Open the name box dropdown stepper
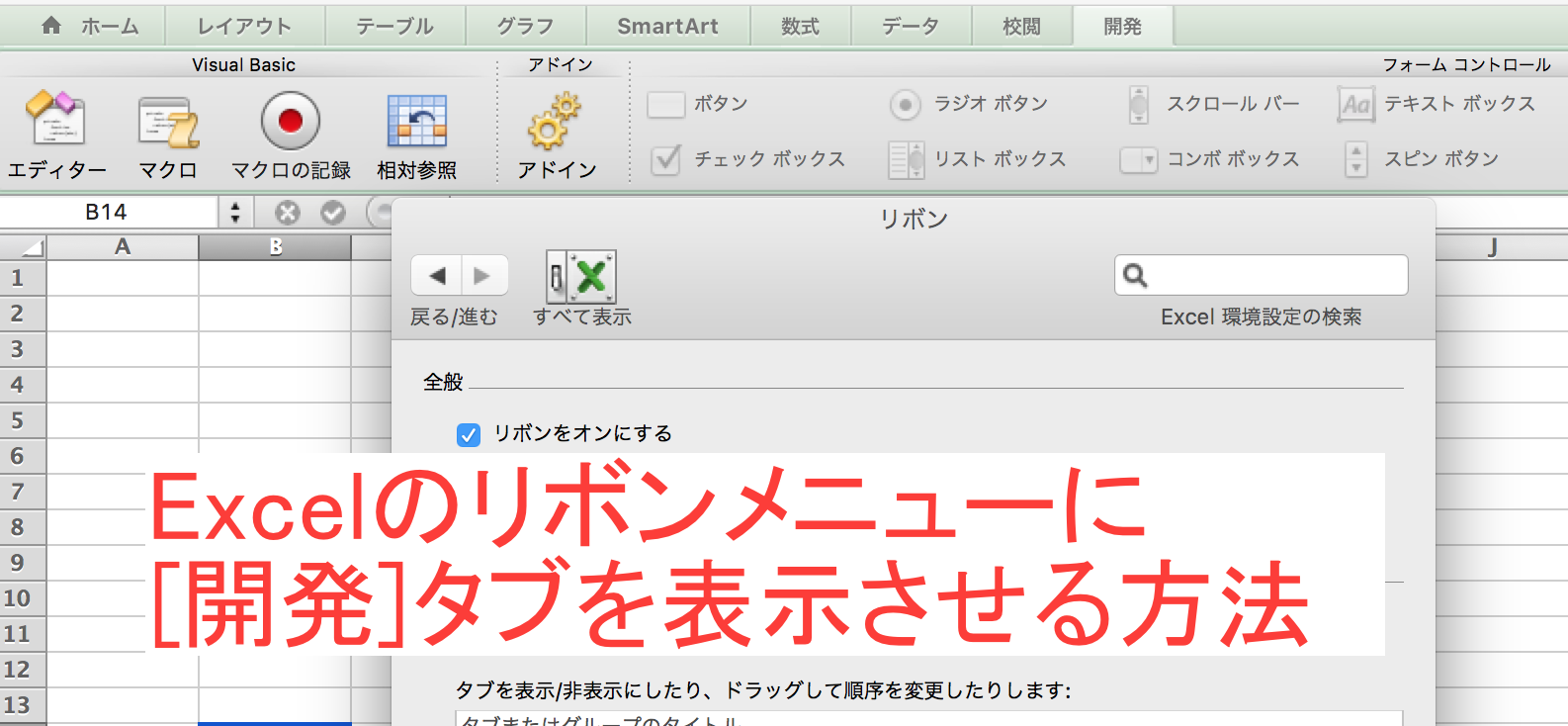 tap(235, 213)
